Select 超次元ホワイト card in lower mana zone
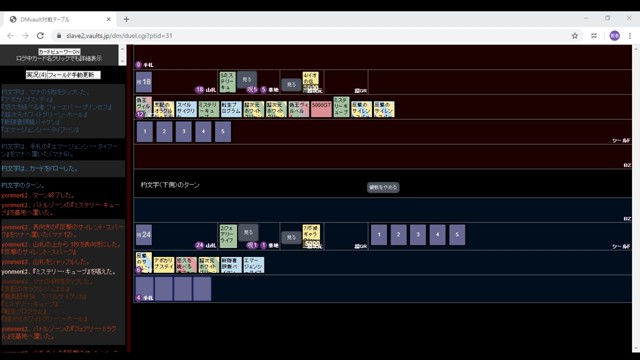640x360 pixels. [209, 265]
